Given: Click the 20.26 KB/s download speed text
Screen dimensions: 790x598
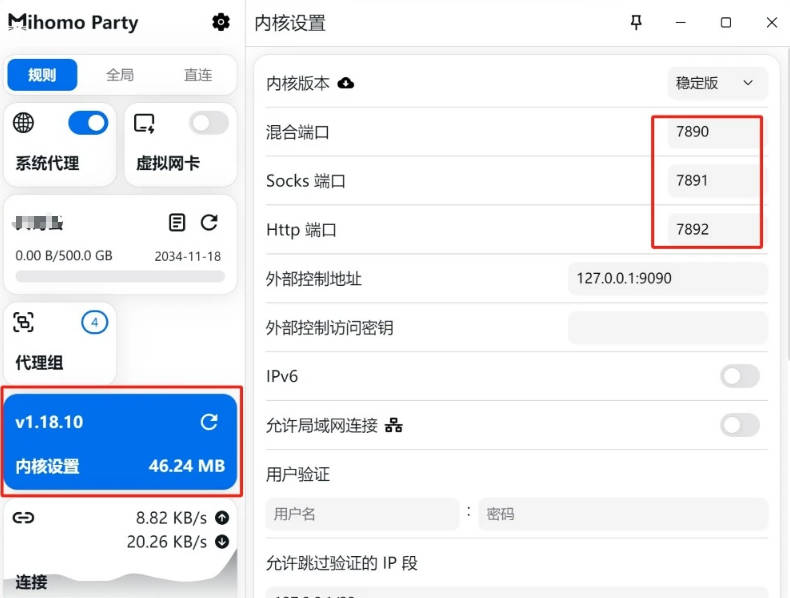Looking at the screenshot, I should pyautogui.click(x=167, y=542).
